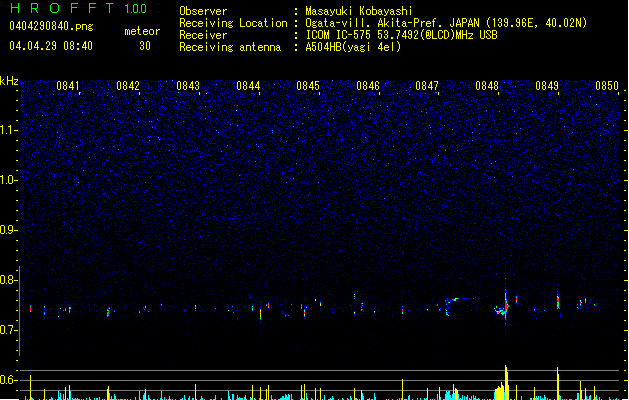
Task: Select observer name Masayuki Kobayashi
Action: click(x=359, y=11)
